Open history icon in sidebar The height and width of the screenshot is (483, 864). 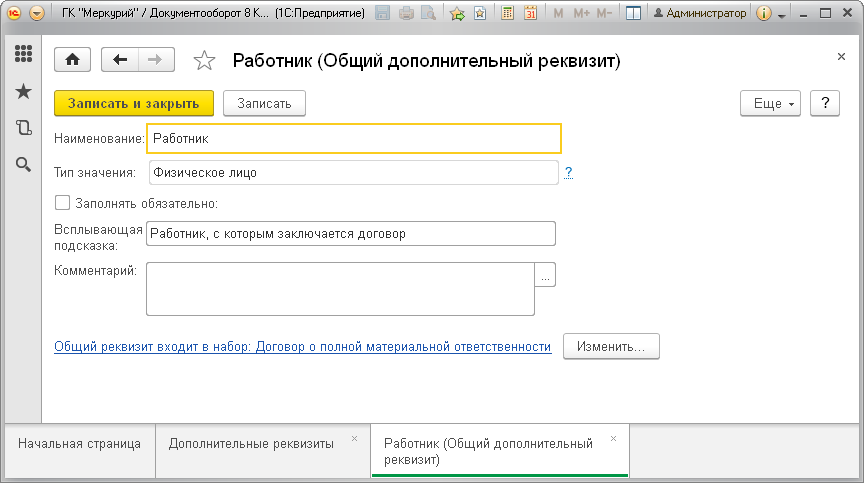click(23, 128)
